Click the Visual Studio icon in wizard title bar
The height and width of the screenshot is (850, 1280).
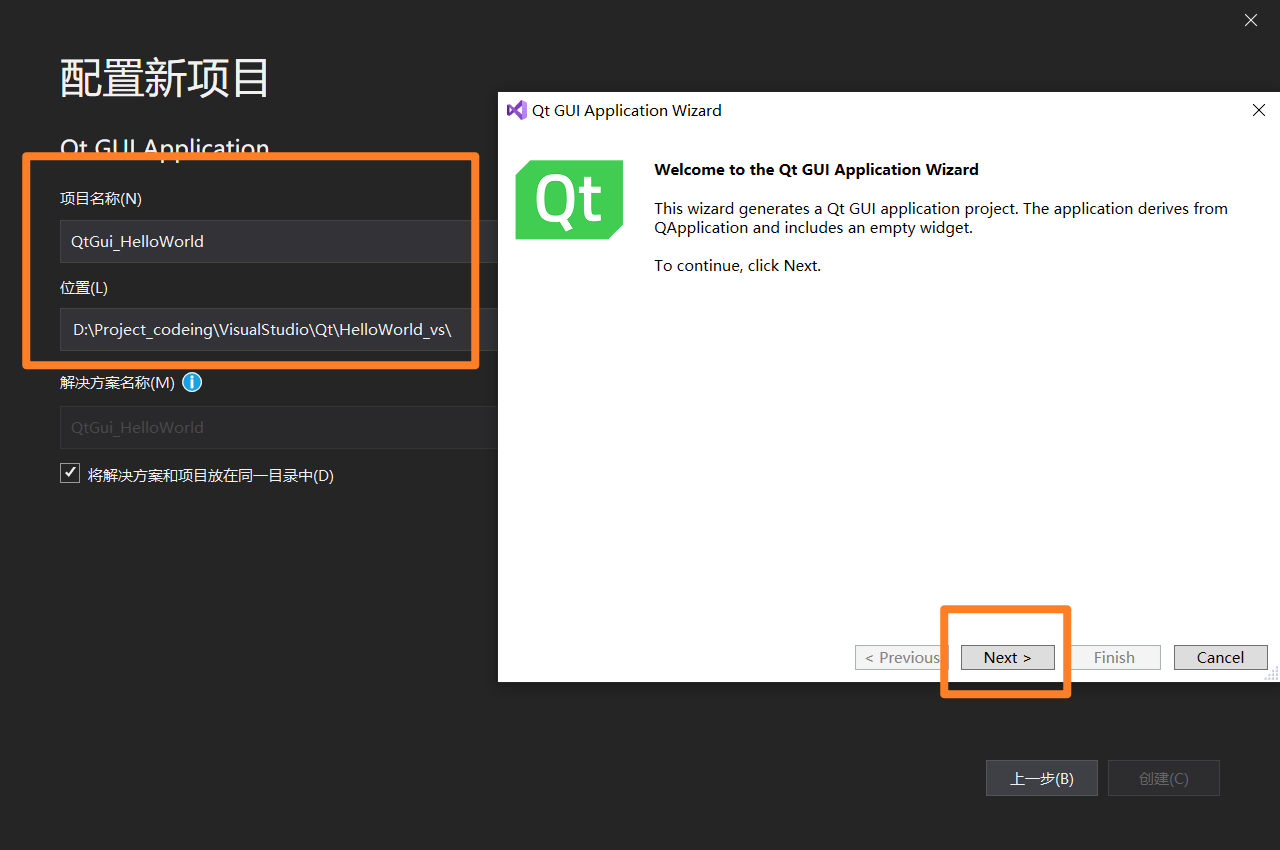517,110
